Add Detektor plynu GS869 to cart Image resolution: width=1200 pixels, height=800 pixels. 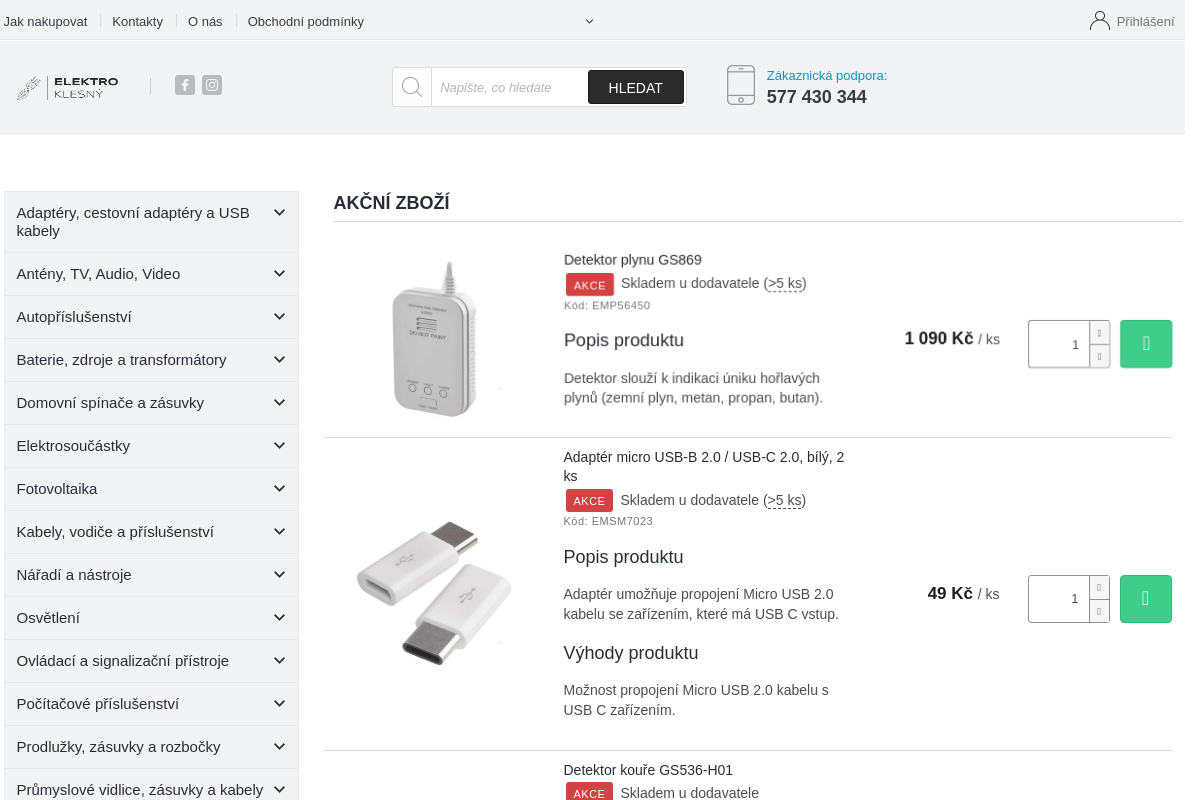1146,344
